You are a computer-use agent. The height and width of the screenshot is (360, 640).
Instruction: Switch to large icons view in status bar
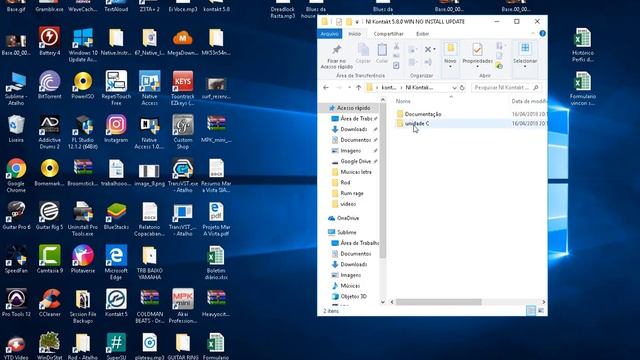point(541,311)
